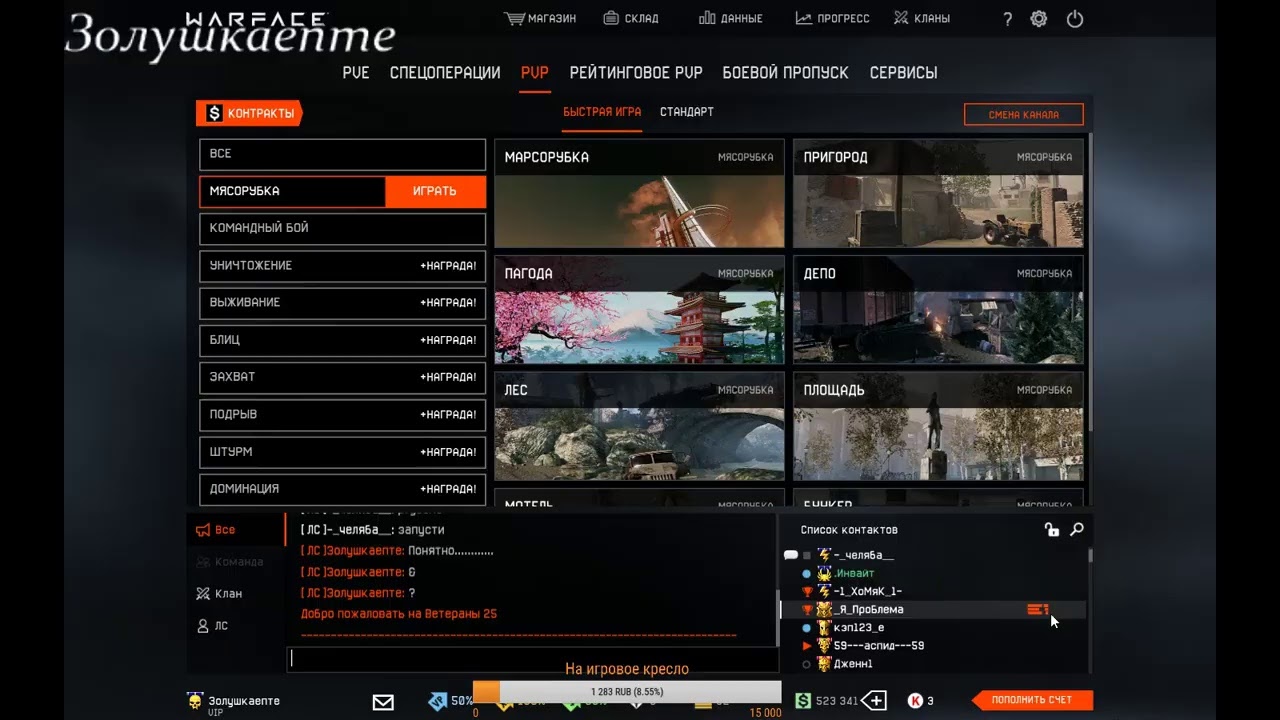Open the Сервисы tab
The image size is (1280, 720).
[x=903, y=73]
